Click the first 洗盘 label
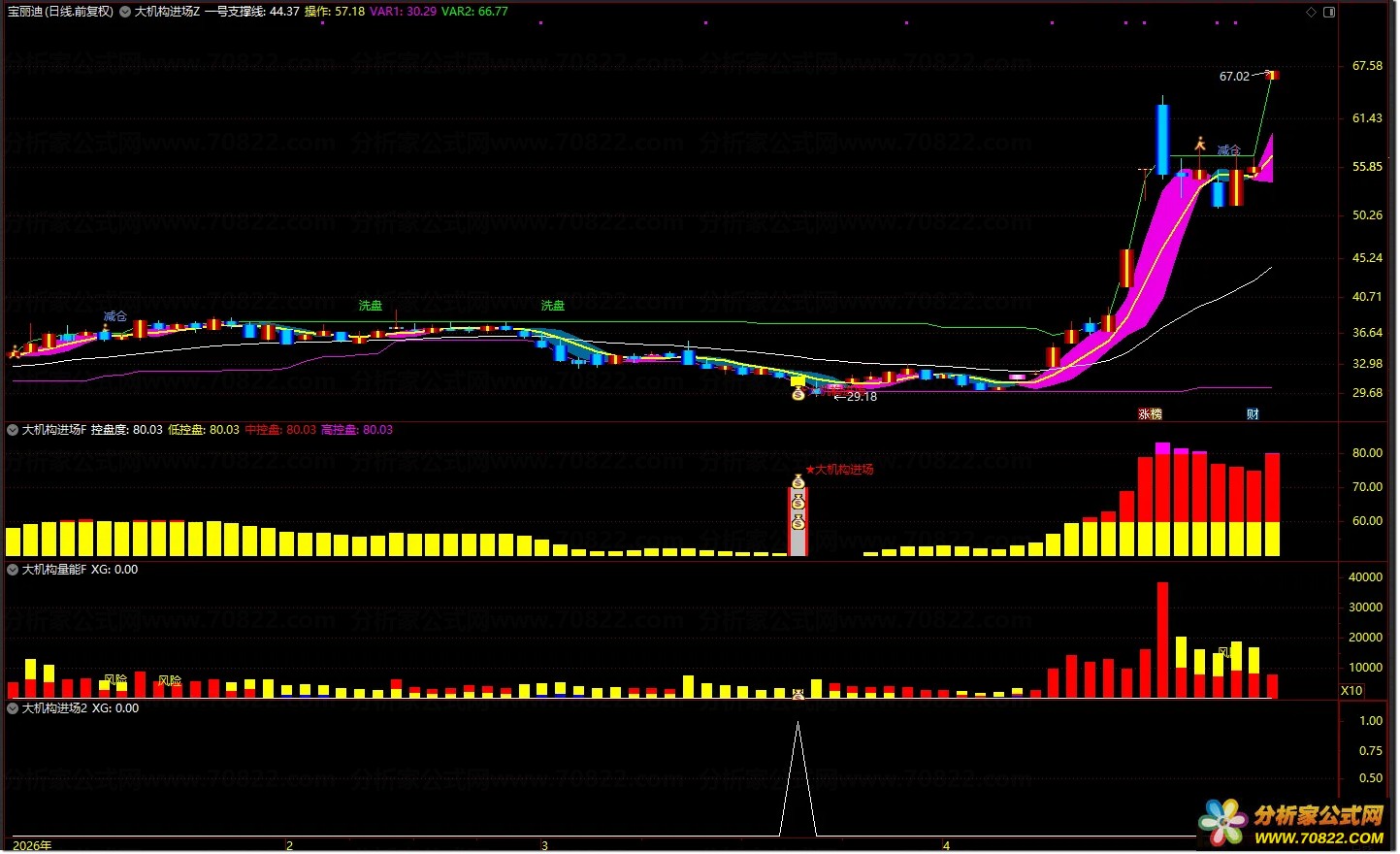 [x=371, y=306]
